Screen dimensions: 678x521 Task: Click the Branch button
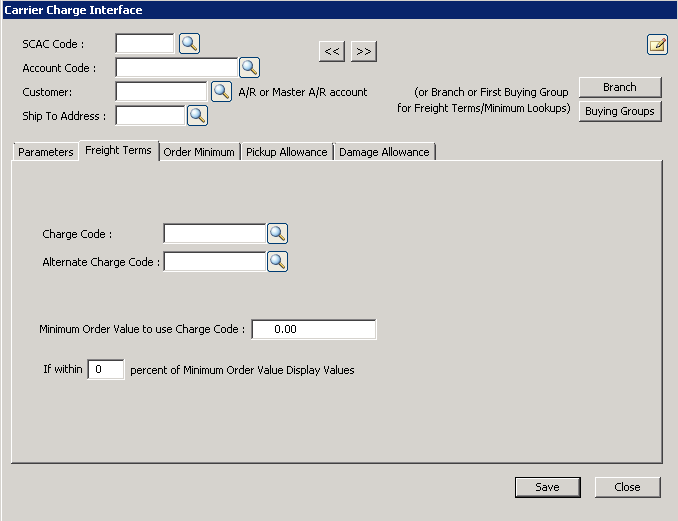[619, 87]
